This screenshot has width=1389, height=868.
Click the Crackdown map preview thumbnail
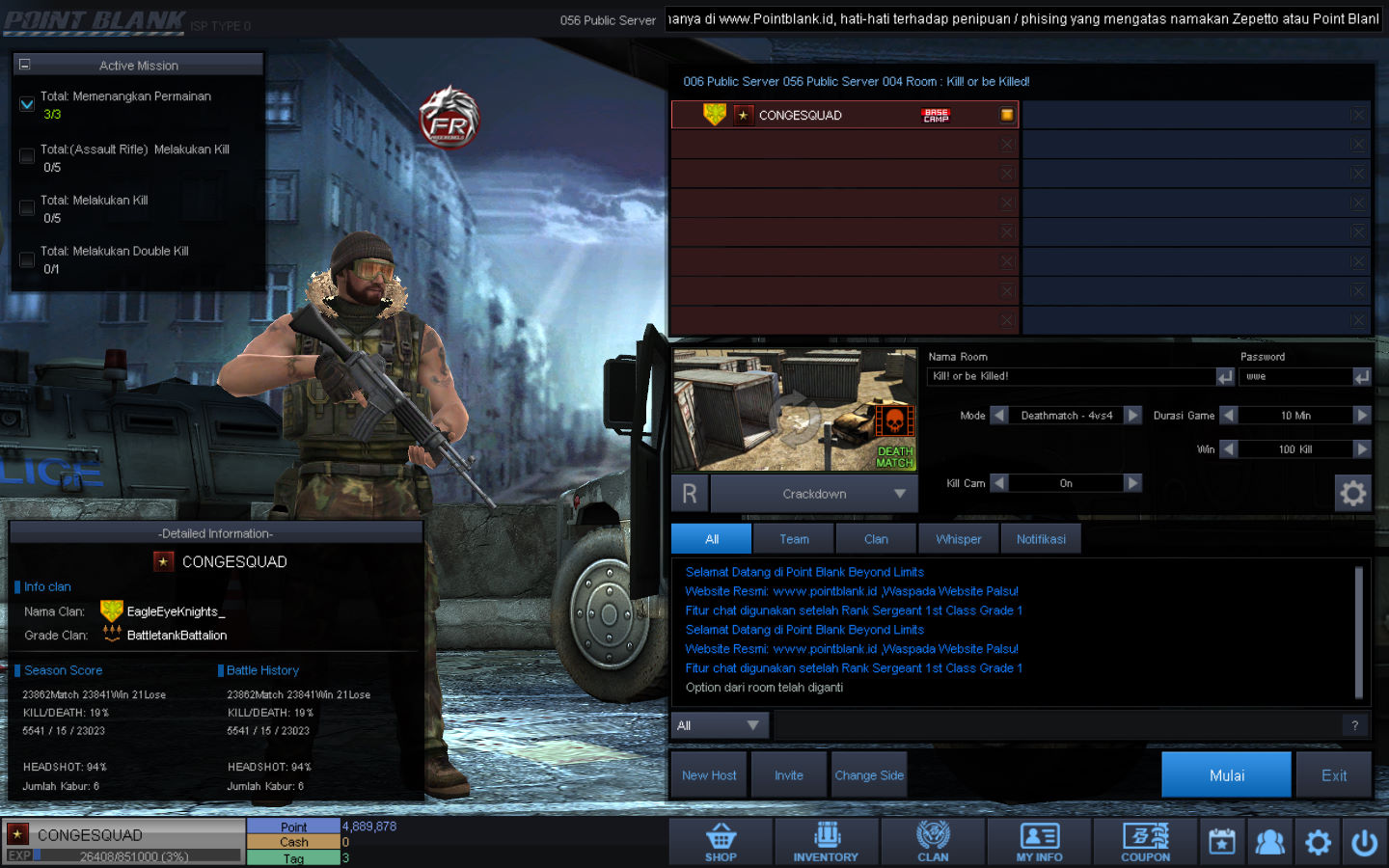(x=794, y=410)
